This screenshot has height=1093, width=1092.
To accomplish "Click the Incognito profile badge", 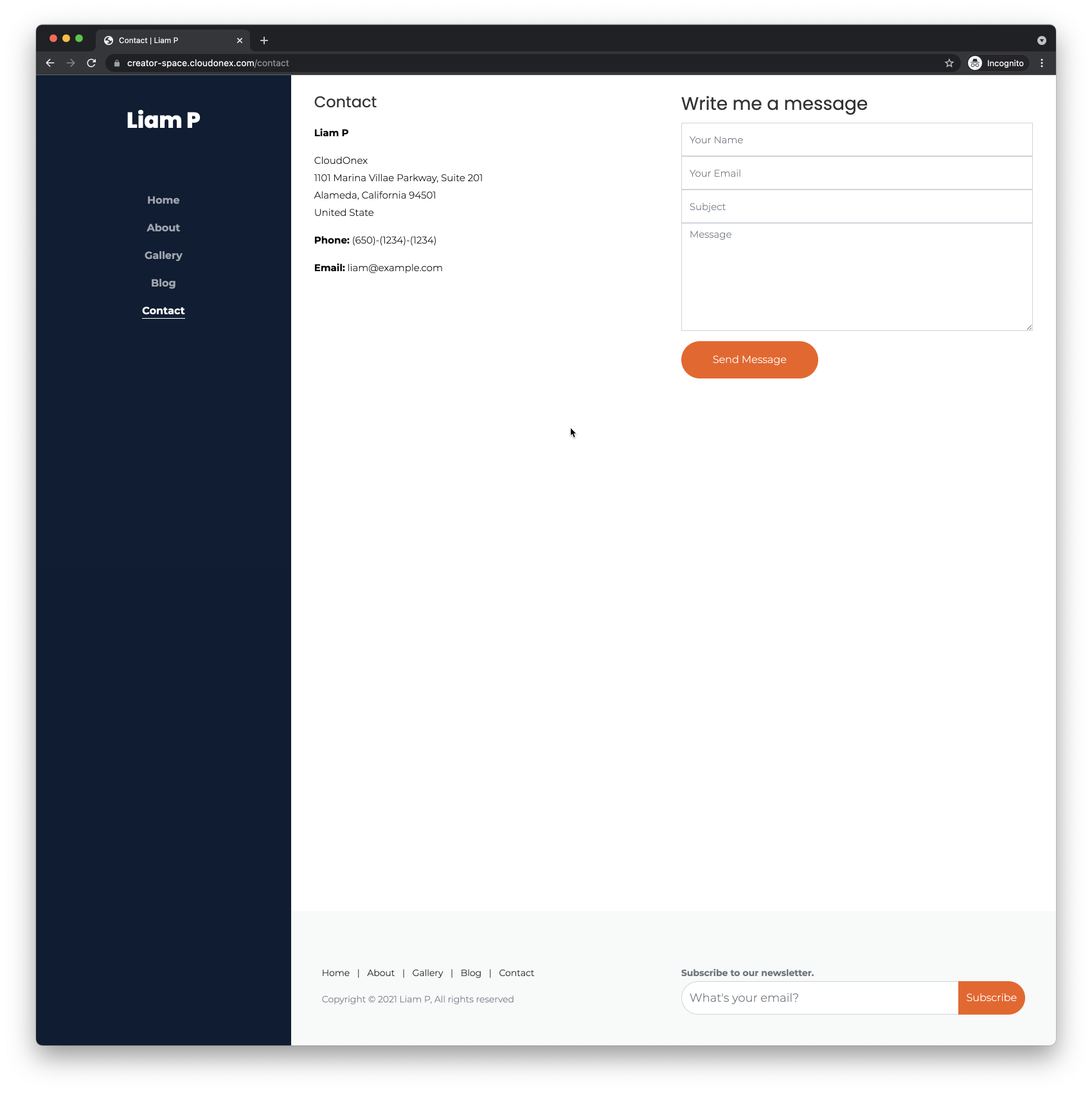I will pyautogui.click(x=997, y=63).
